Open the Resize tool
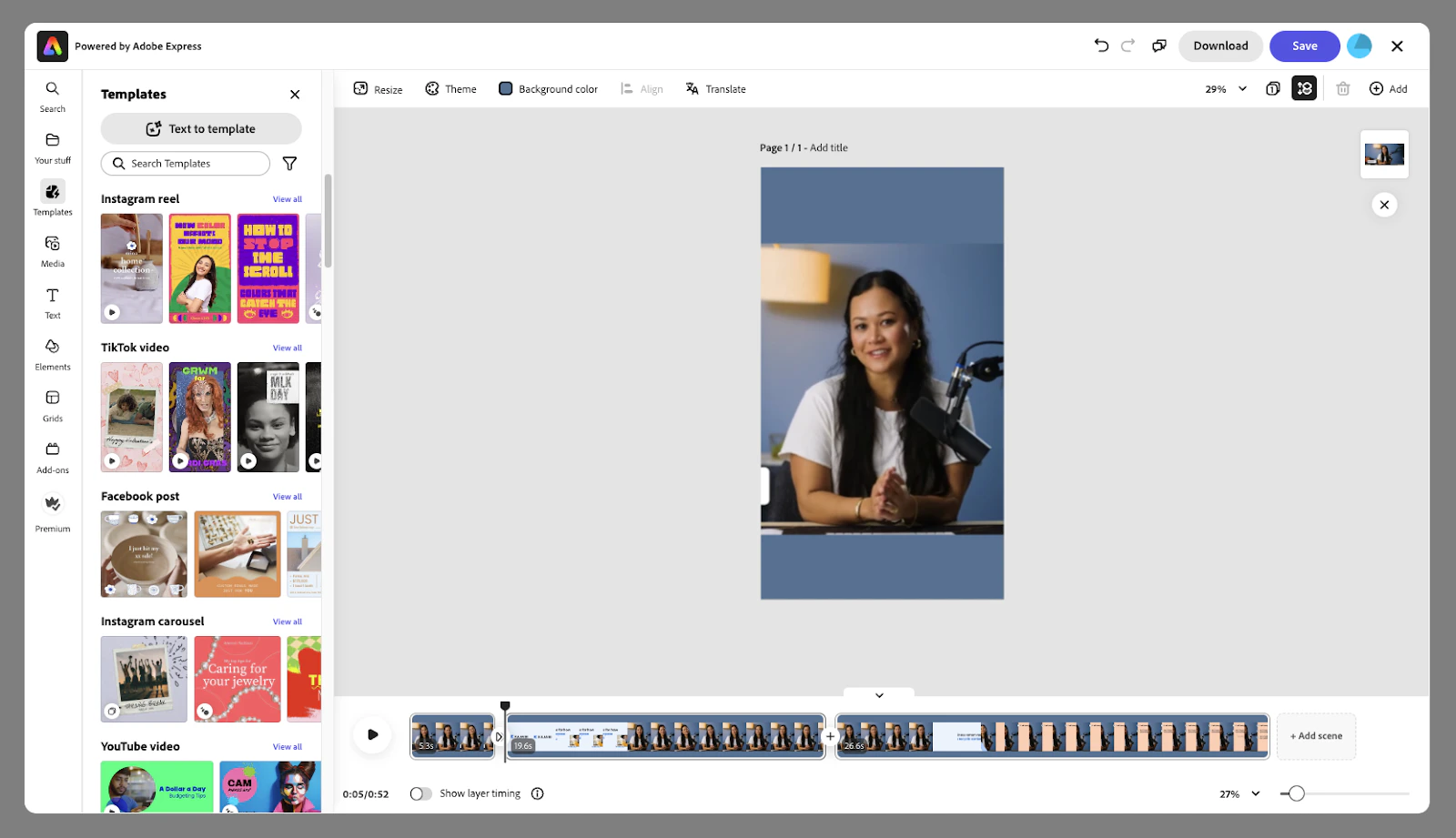 coord(377,88)
